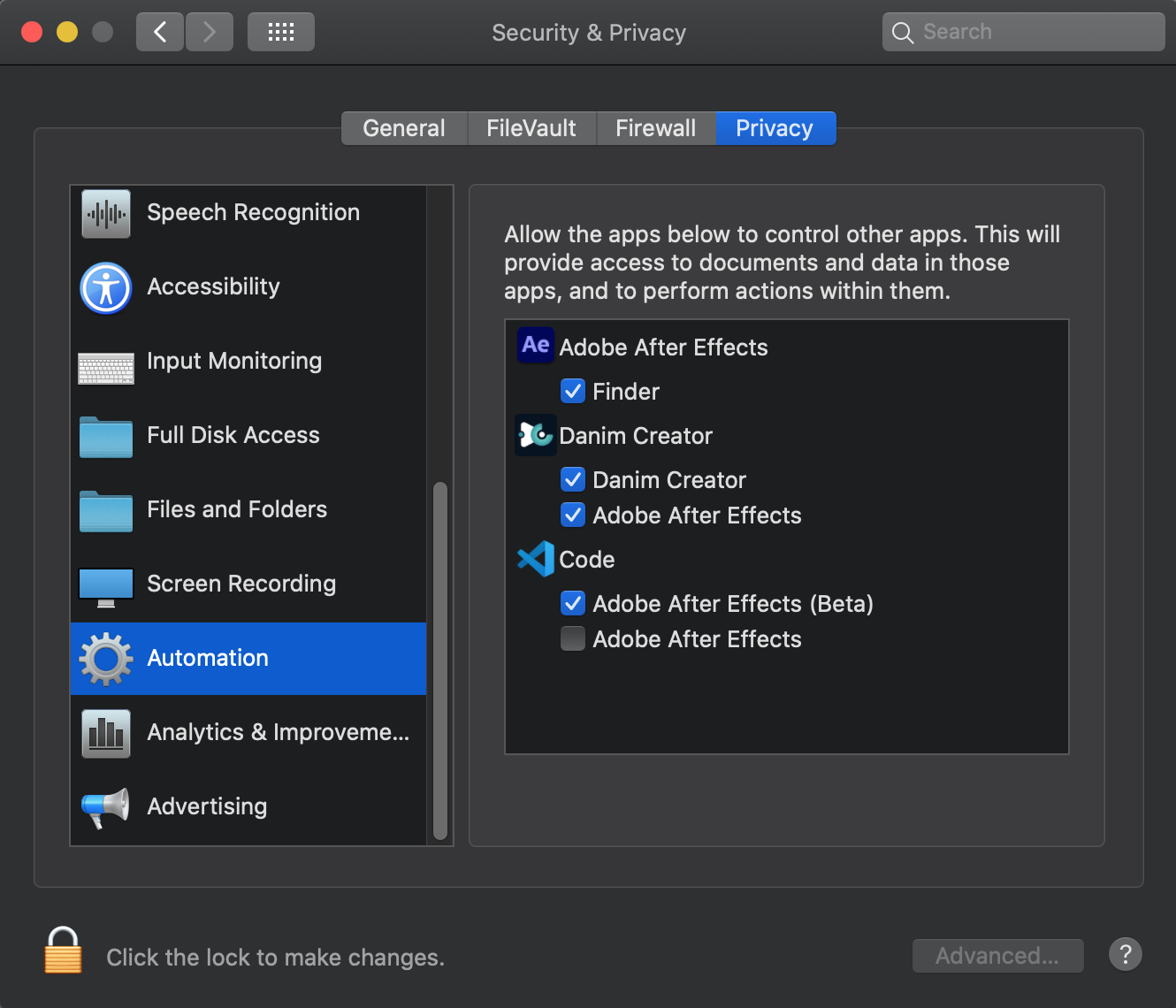1176x1008 pixels.
Task: Click the Files and Folders folder icon
Action: (106, 511)
